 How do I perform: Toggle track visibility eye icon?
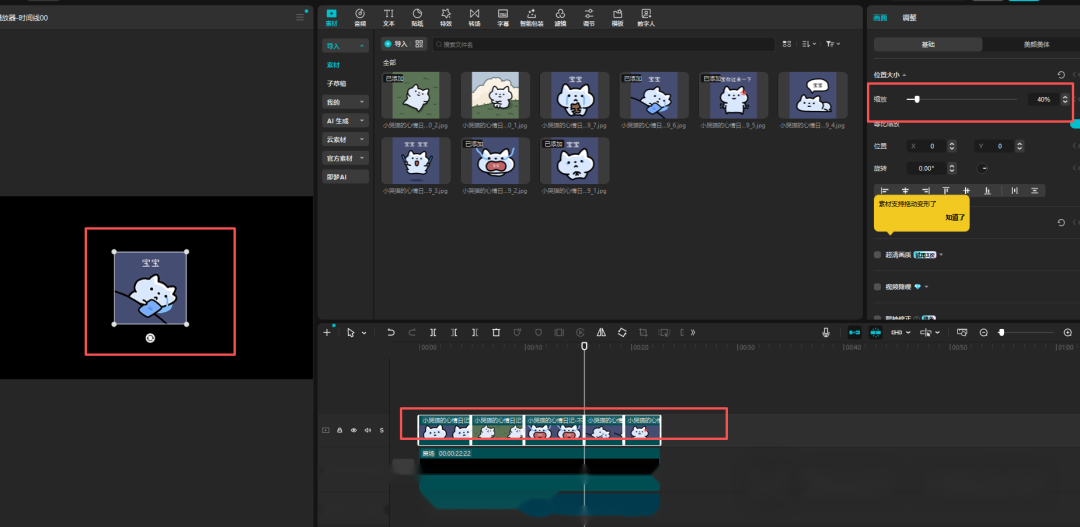click(x=354, y=430)
